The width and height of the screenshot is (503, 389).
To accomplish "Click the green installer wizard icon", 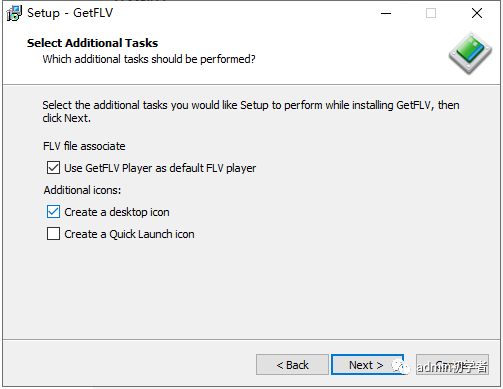I will click(470, 53).
